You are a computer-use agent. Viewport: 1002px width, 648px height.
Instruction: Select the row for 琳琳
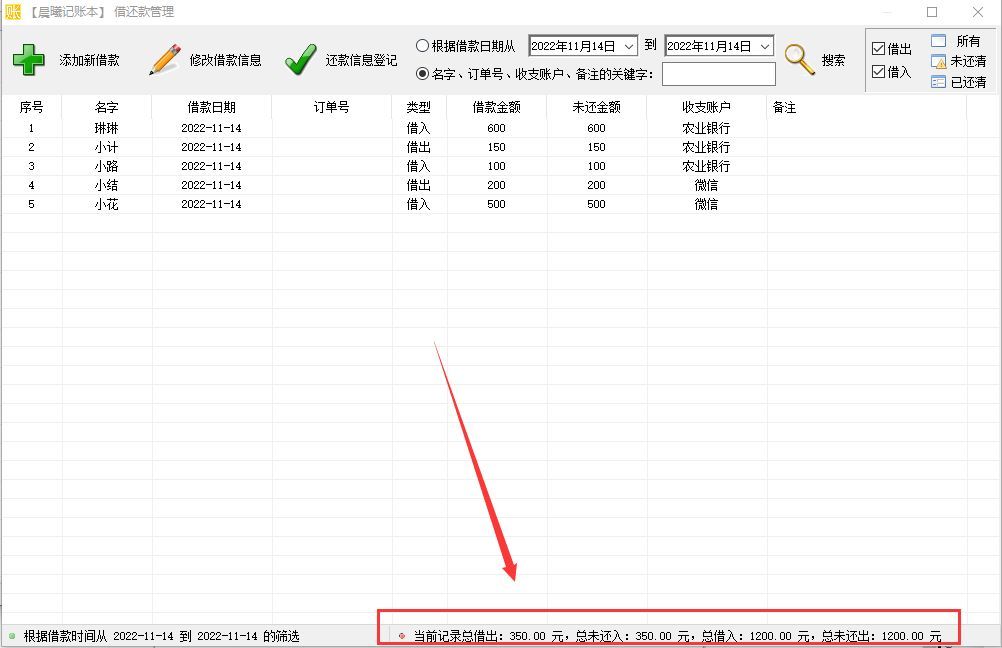[x=106, y=128]
